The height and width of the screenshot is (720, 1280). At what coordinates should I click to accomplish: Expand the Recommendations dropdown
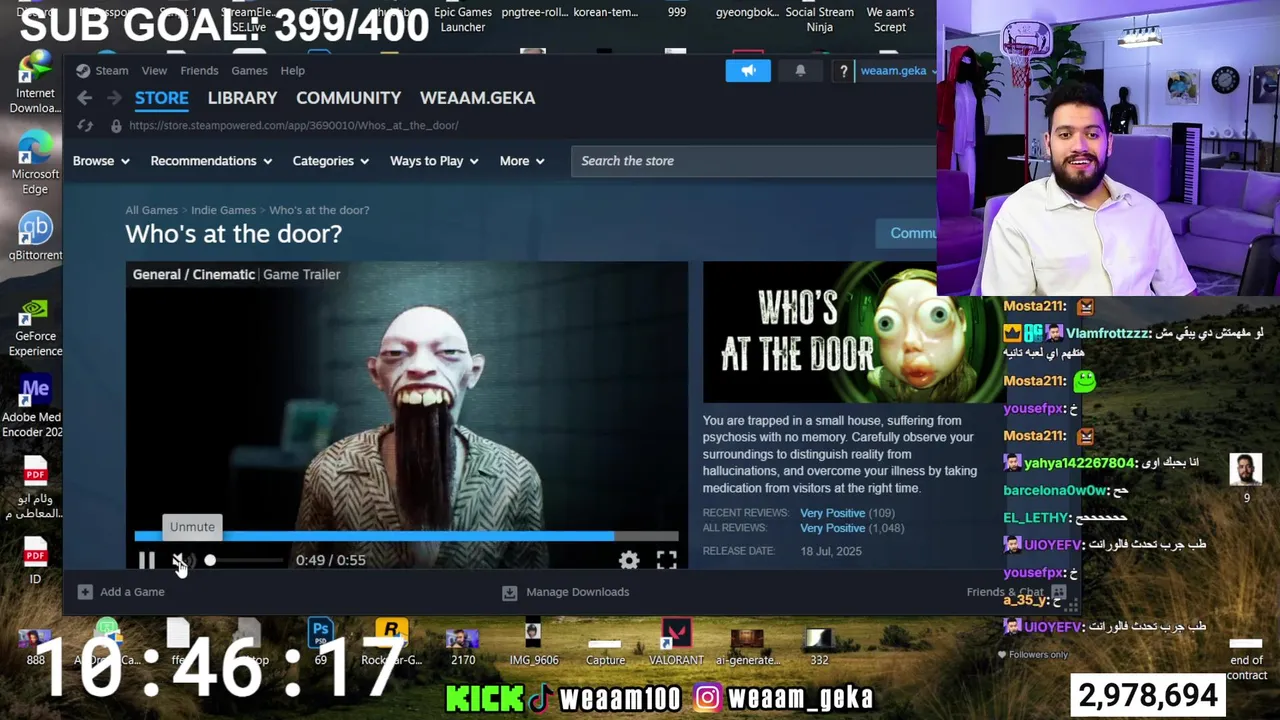pyautogui.click(x=211, y=161)
